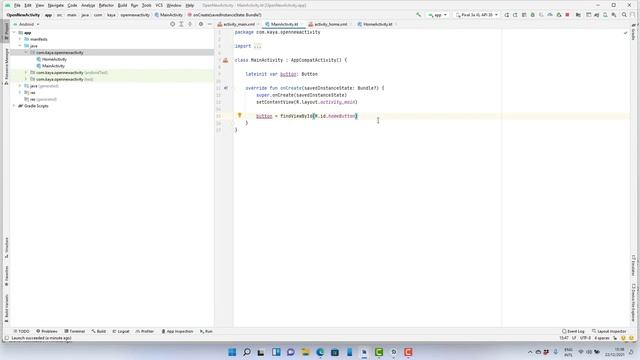Open the Profiler tool window
Screen dimensions: 640x360
click(x=145, y=331)
